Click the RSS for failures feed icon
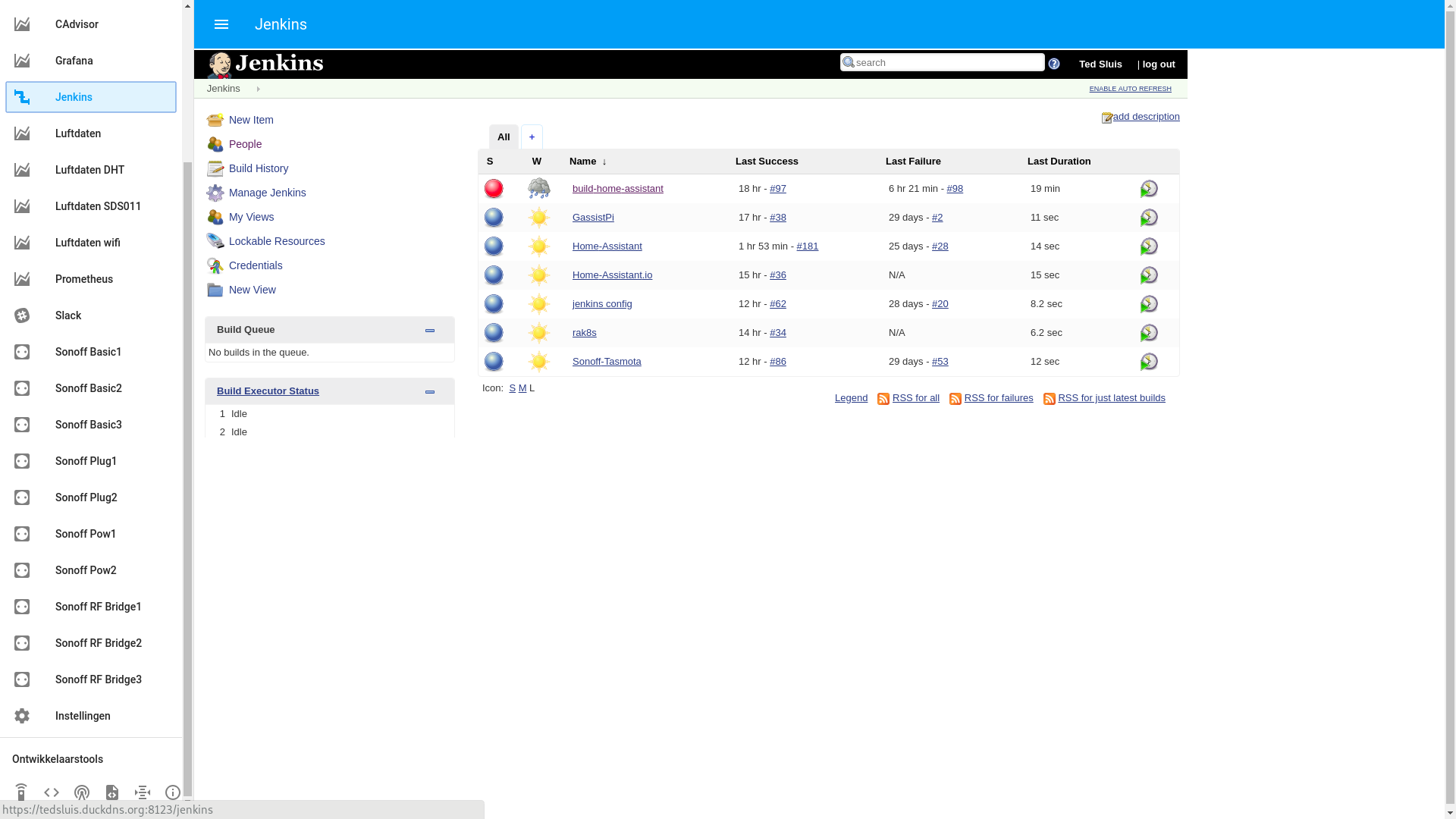Viewport: 1456px width, 819px height. (955, 399)
